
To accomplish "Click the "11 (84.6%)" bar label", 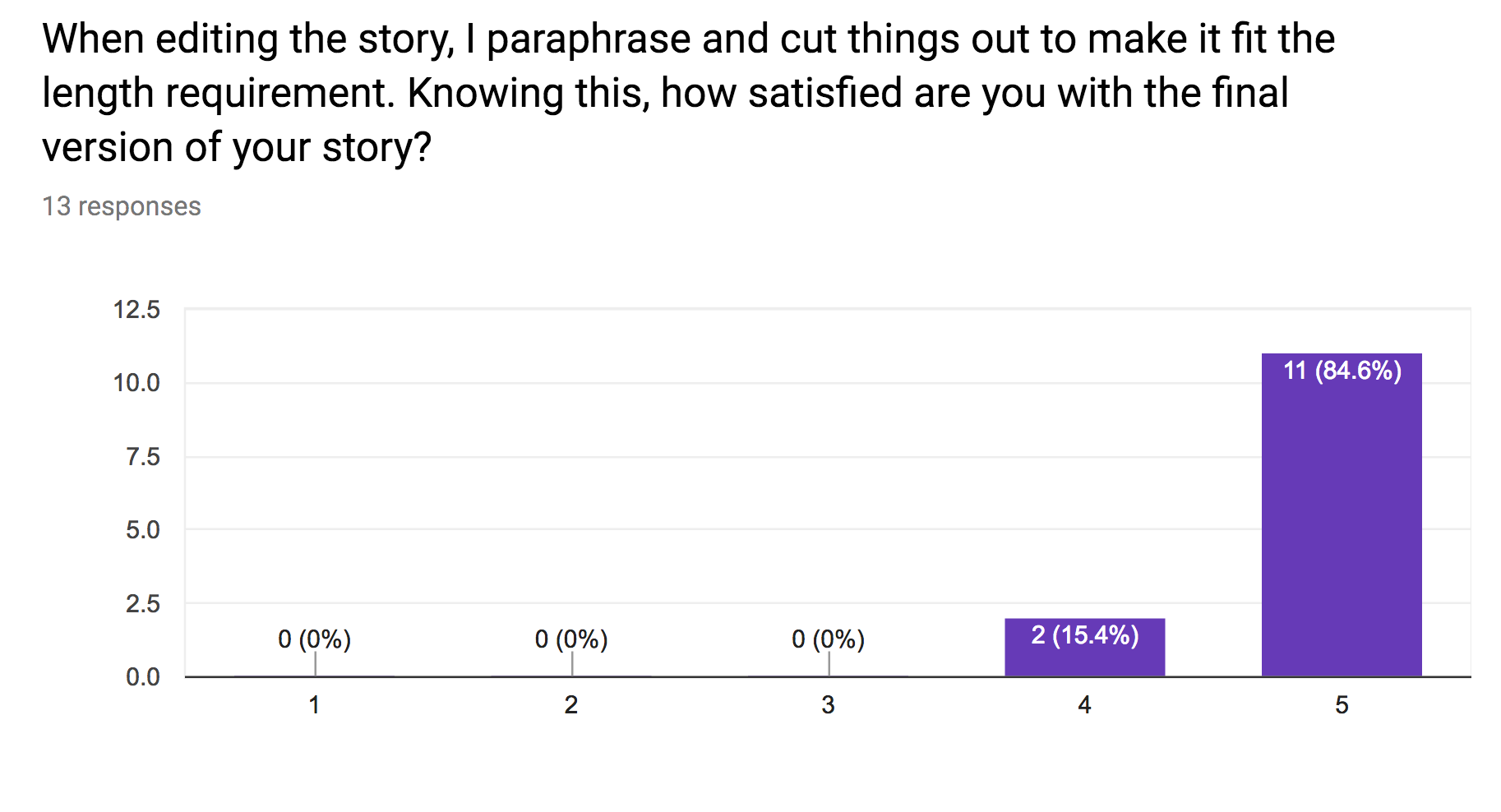I will [x=1342, y=371].
